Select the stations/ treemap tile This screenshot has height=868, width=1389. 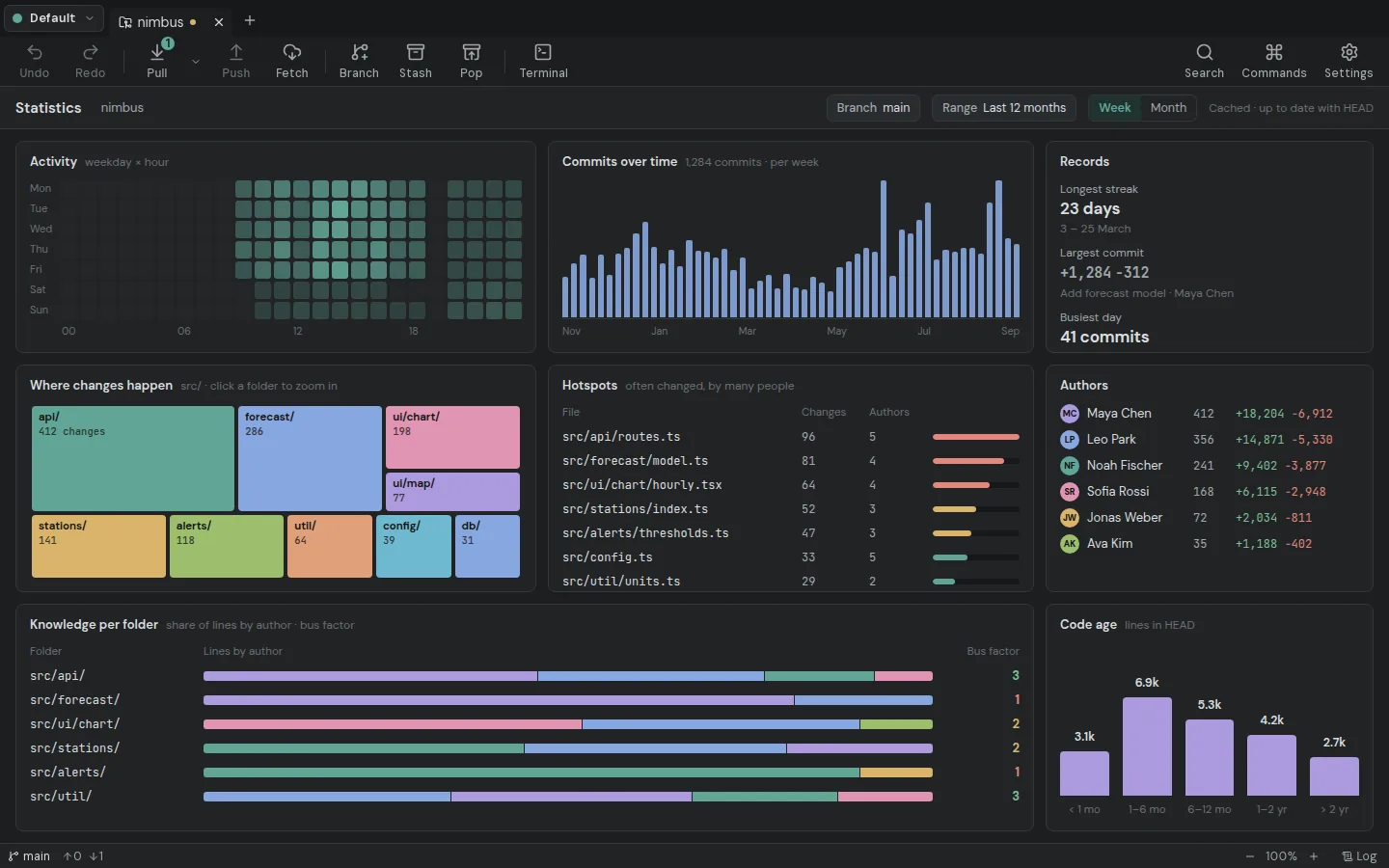coord(98,546)
